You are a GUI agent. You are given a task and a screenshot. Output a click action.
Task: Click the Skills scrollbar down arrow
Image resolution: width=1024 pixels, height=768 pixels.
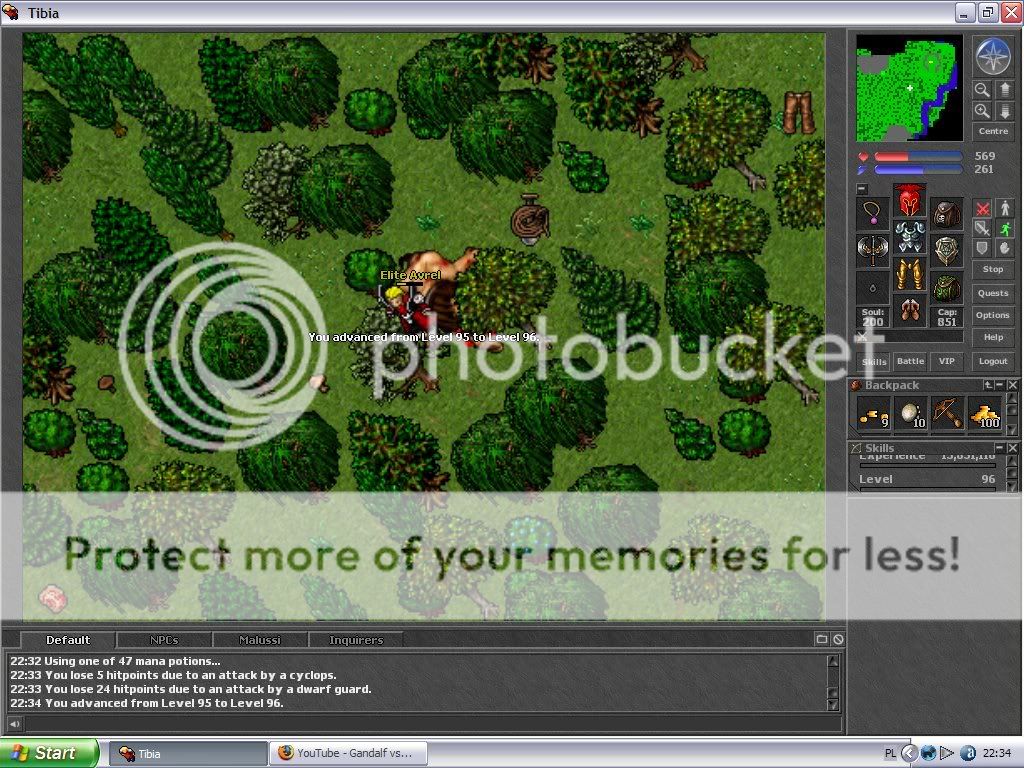[1012, 487]
